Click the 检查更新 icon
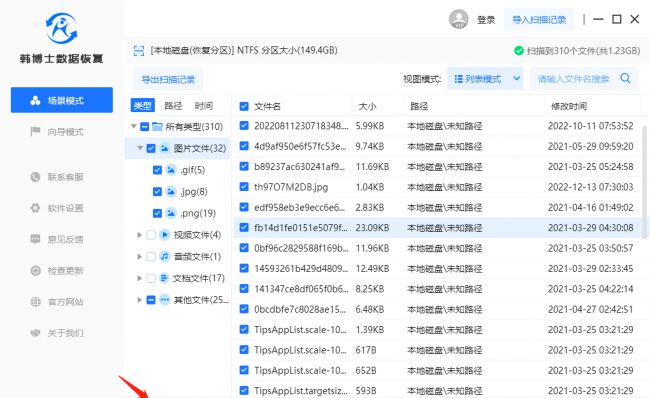 [35, 271]
